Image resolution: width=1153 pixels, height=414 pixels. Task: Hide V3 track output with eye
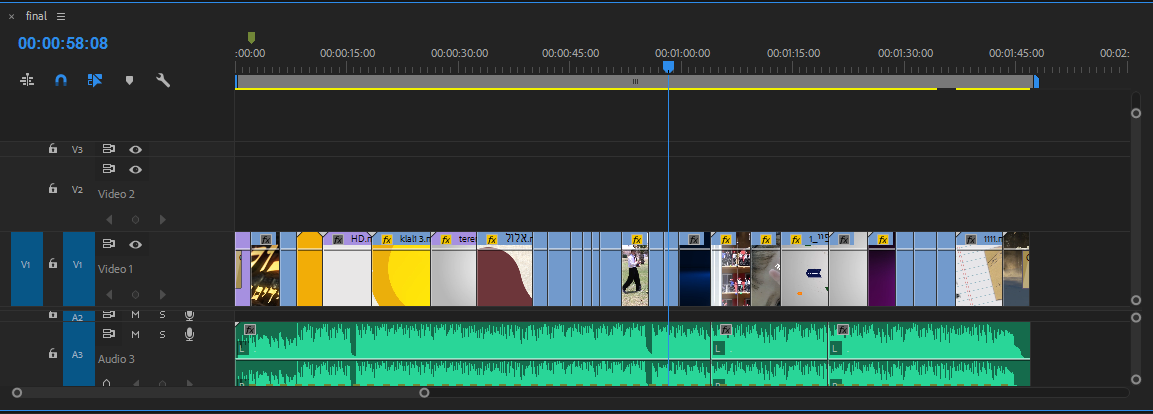[x=135, y=149]
